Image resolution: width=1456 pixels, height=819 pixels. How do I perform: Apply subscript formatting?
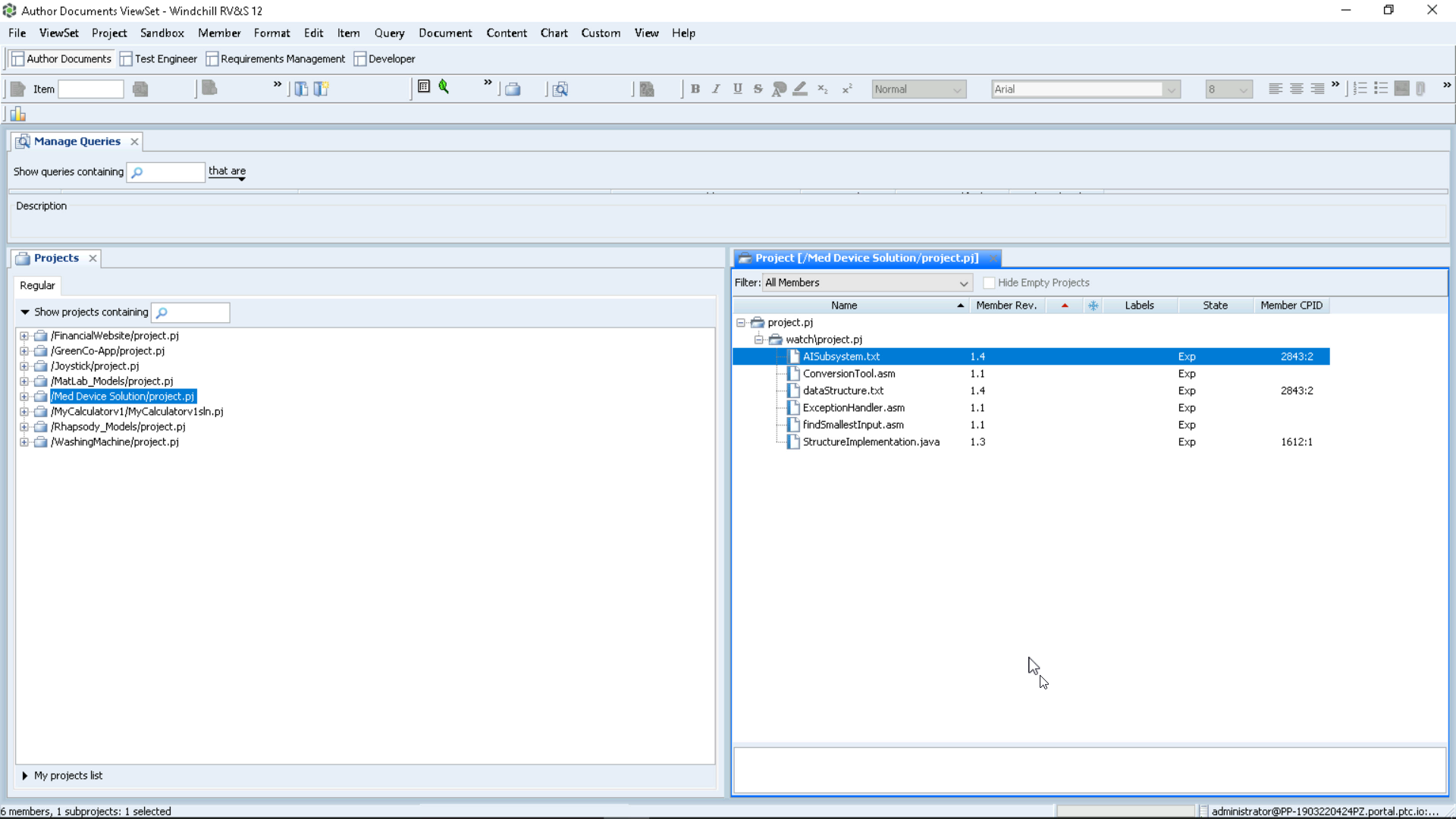pyautogui.click(x=823, y=89)
